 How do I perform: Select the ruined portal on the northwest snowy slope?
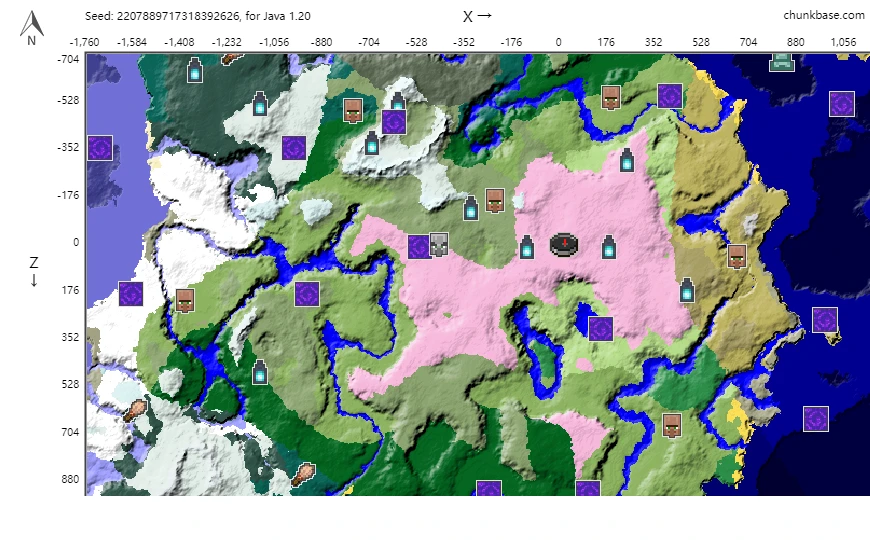click(294, 148)
